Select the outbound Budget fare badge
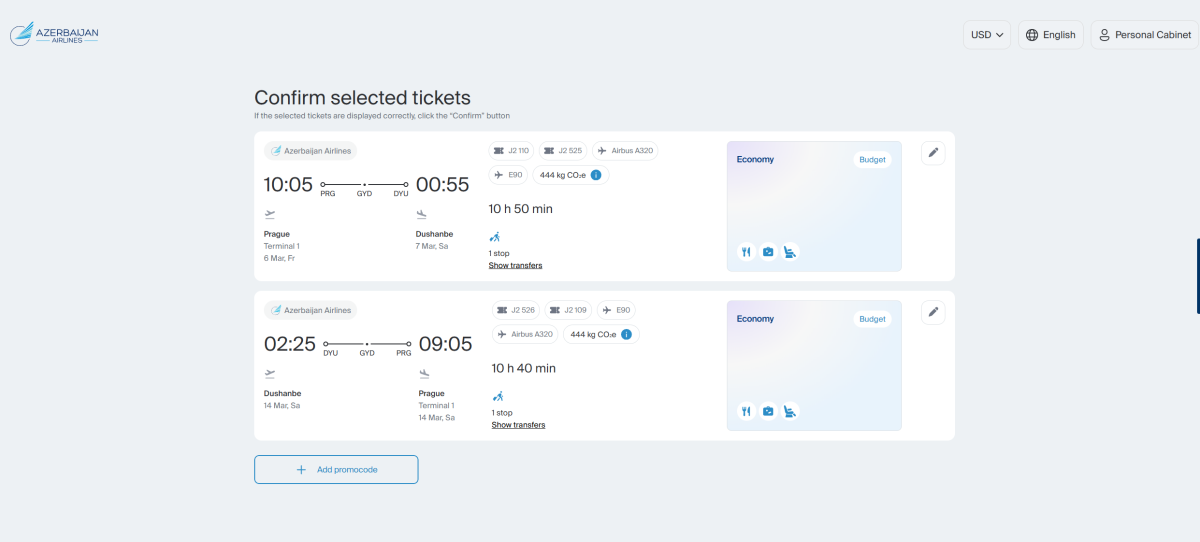Screen dimensions: 1200x542 click(x=872, y=160)
